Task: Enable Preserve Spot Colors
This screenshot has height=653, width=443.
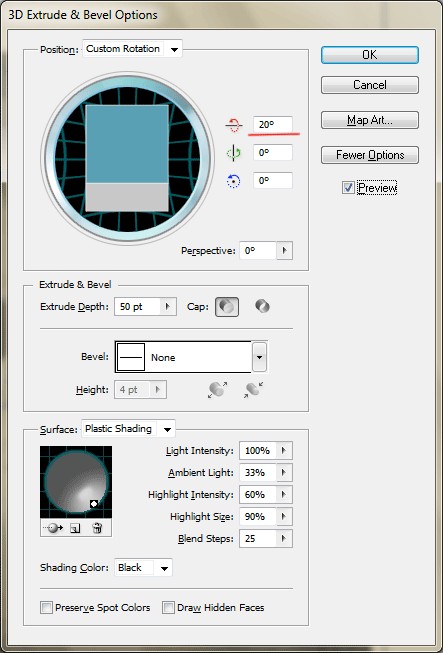Action: (x=46, y=608)
